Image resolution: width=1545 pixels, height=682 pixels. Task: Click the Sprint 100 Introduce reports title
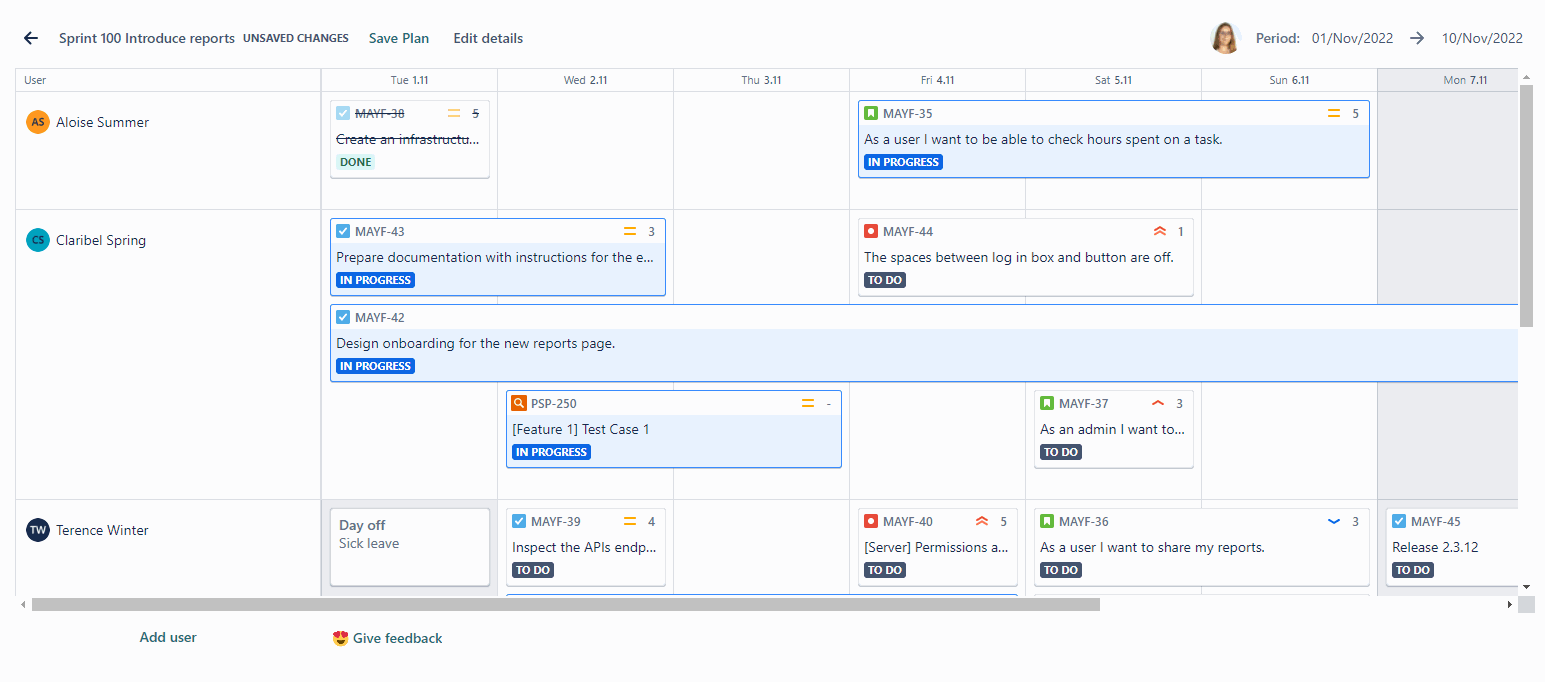(x=147, y=38)
